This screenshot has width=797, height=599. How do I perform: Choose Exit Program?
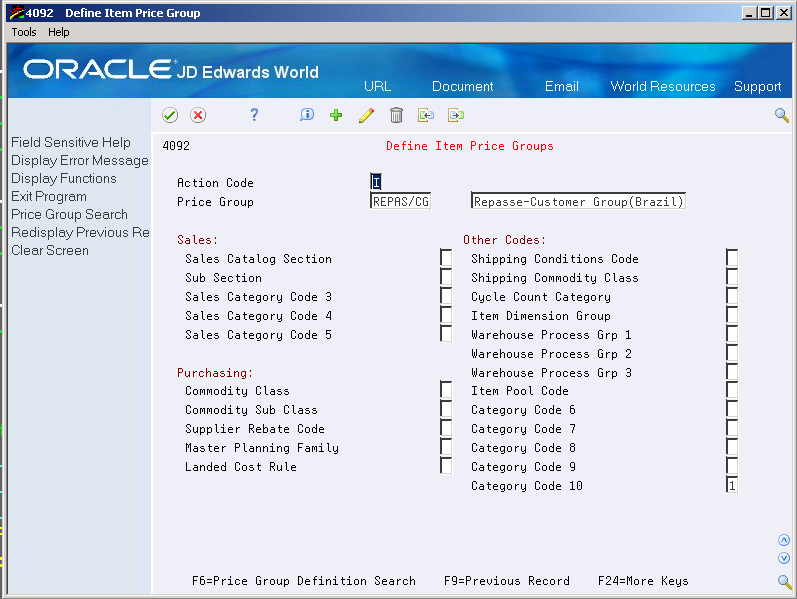tap(49, 197)
